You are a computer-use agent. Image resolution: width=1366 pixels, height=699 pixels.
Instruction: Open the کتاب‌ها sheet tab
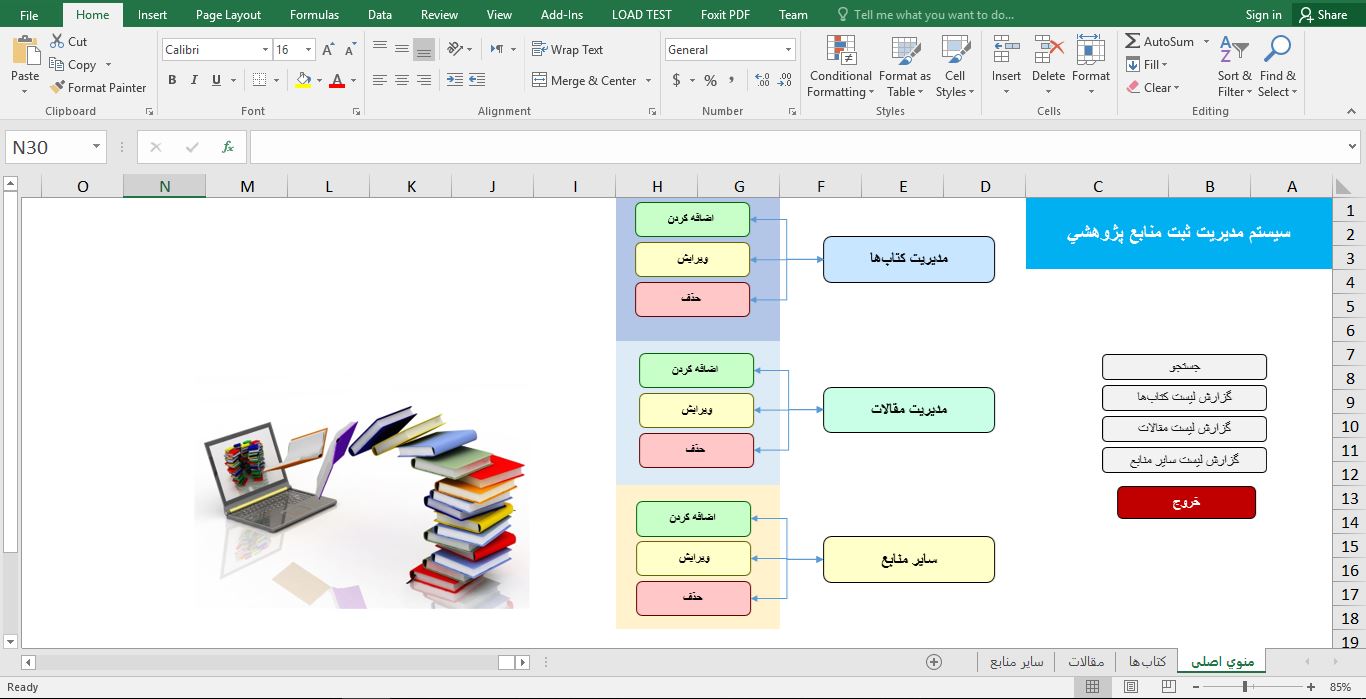coord(1147,662)
